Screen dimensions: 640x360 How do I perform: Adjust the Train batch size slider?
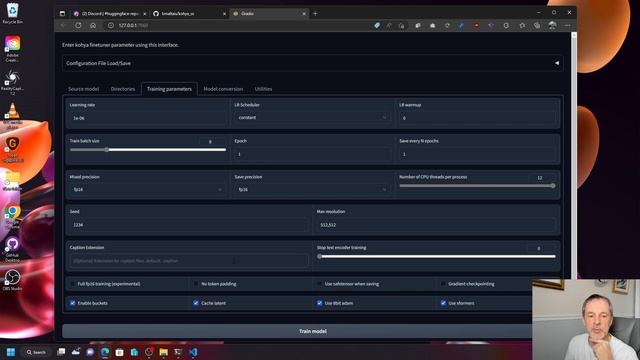tap(148, 150)
